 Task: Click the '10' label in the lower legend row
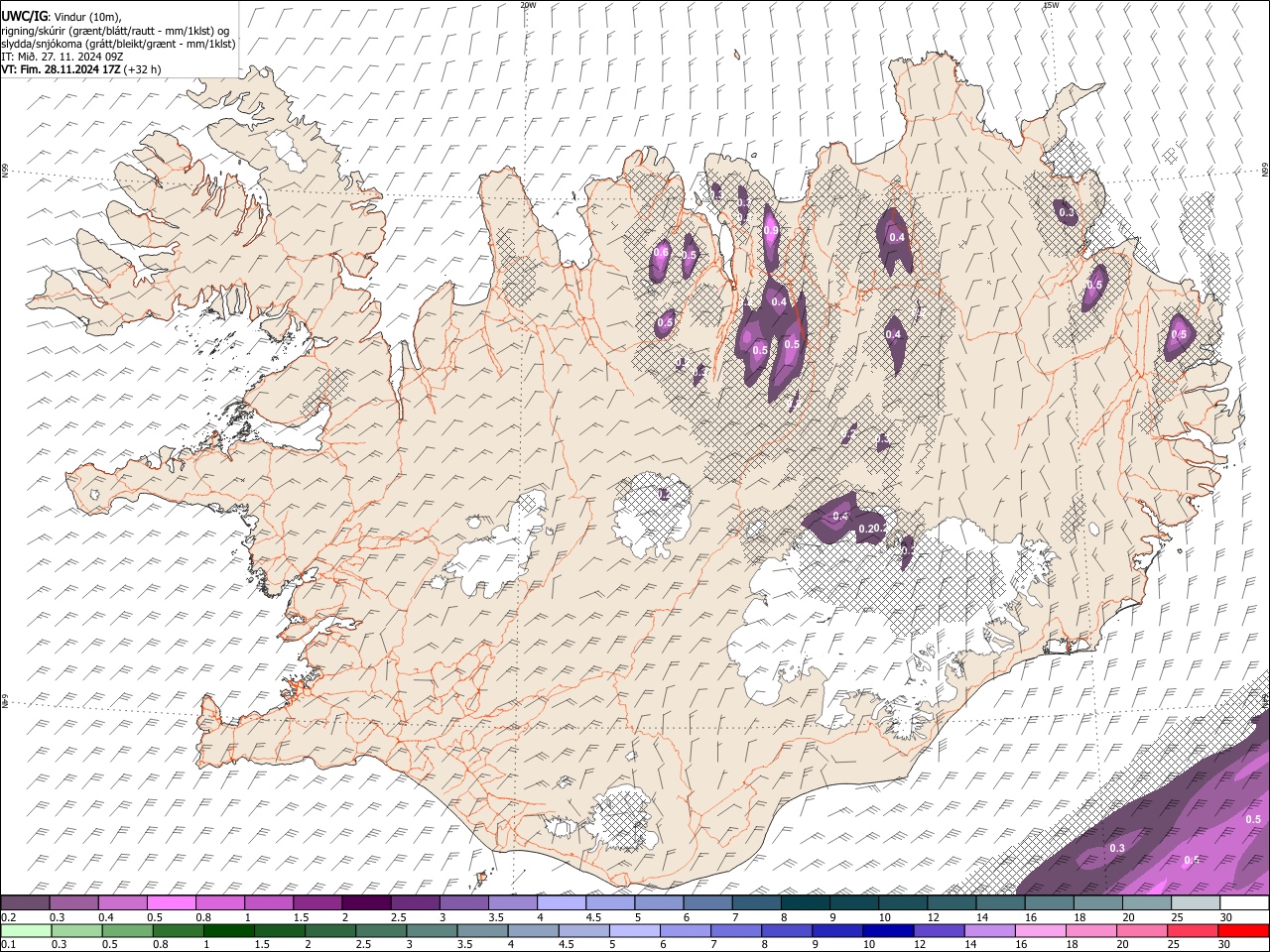click(870, 944)
